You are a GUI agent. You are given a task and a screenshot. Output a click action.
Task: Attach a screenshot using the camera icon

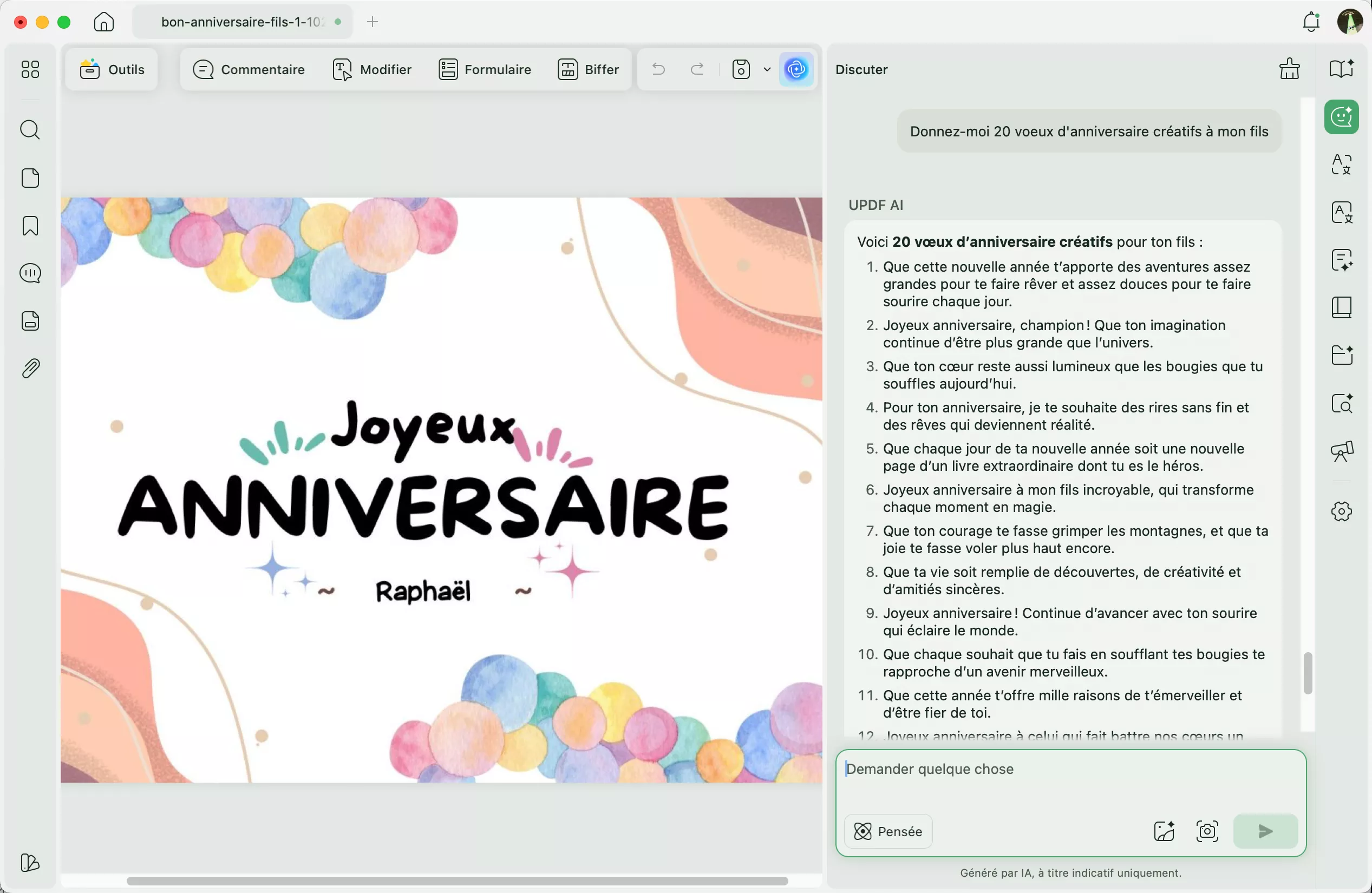click(x=1206, y=831)
